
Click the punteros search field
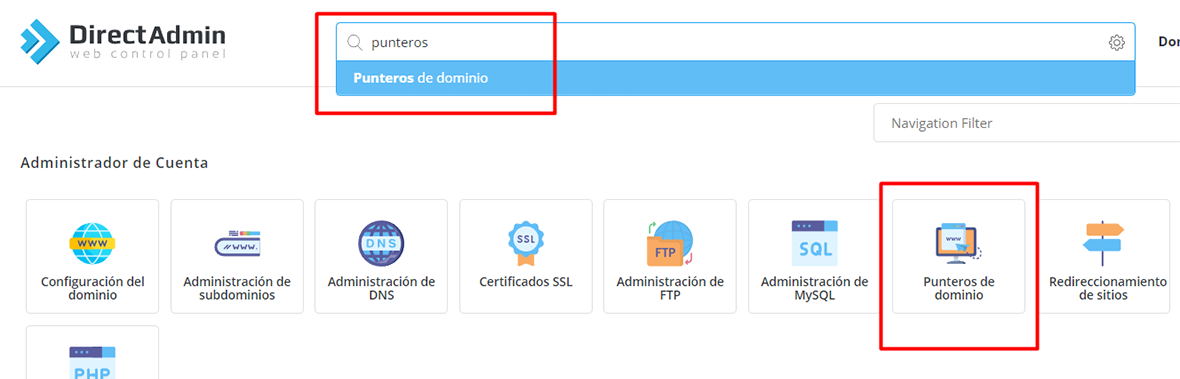click(x=735, y=43)
